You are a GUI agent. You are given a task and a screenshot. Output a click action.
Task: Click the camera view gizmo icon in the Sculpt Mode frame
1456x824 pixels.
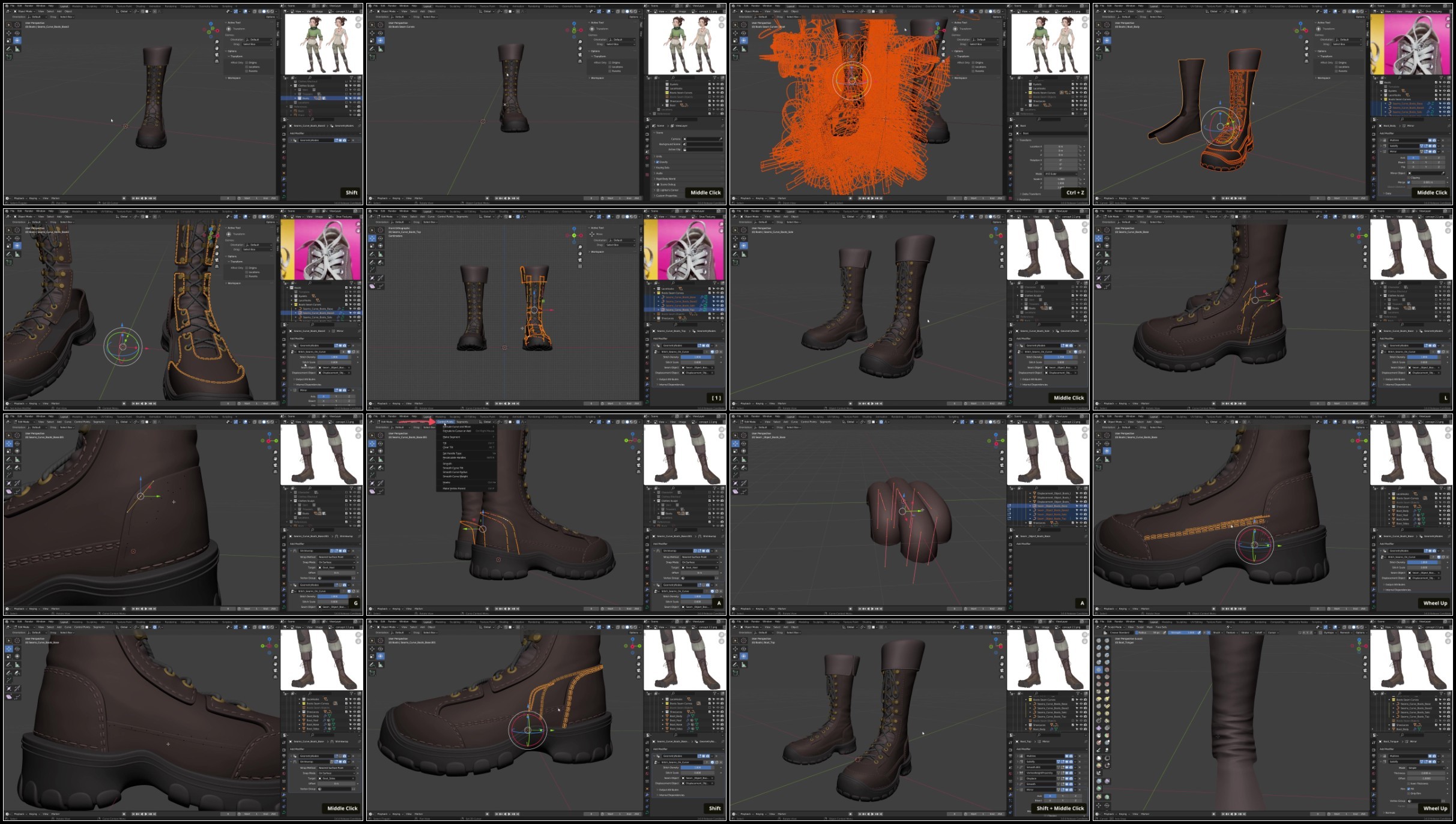coord(1365,670)
